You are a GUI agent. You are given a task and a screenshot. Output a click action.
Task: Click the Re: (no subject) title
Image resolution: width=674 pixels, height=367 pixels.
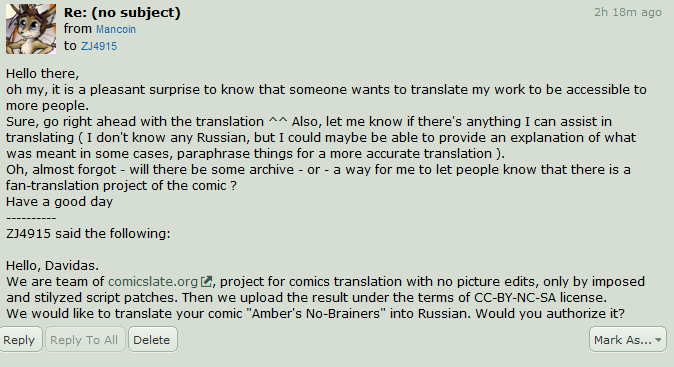pyautogui.click(x=122, y=12)
